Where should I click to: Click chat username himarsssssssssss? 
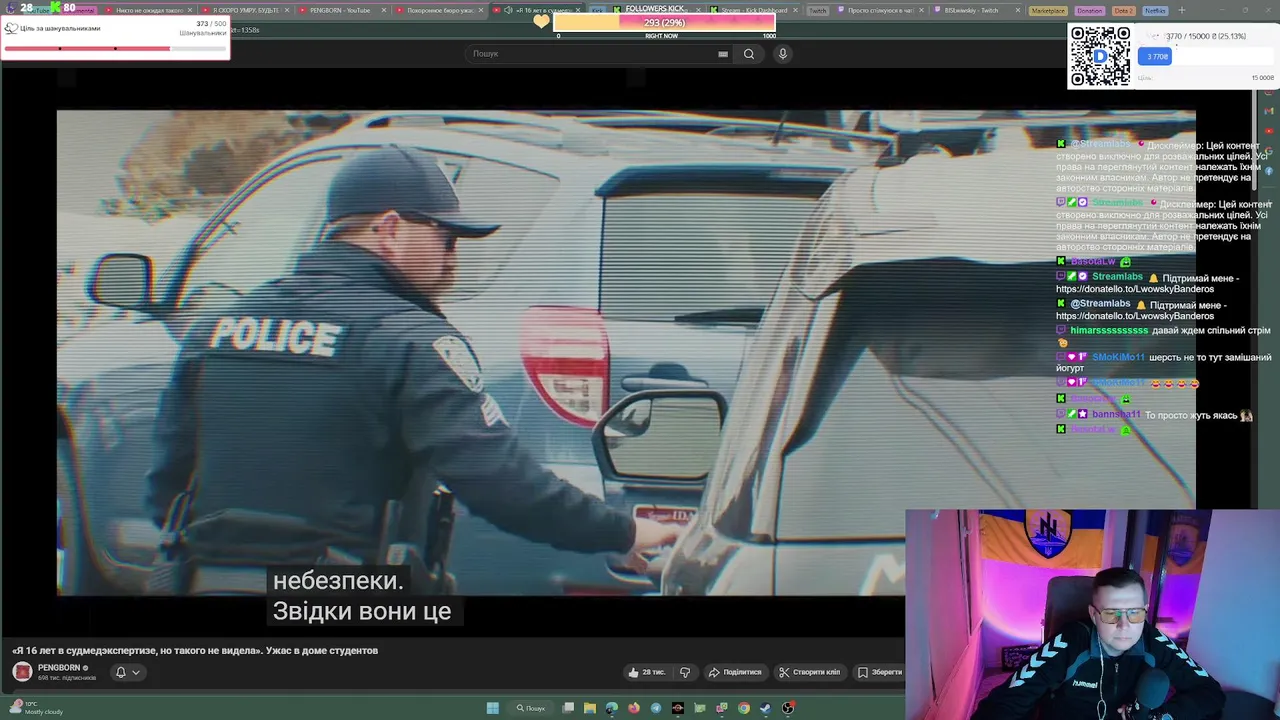[1109, 330]
